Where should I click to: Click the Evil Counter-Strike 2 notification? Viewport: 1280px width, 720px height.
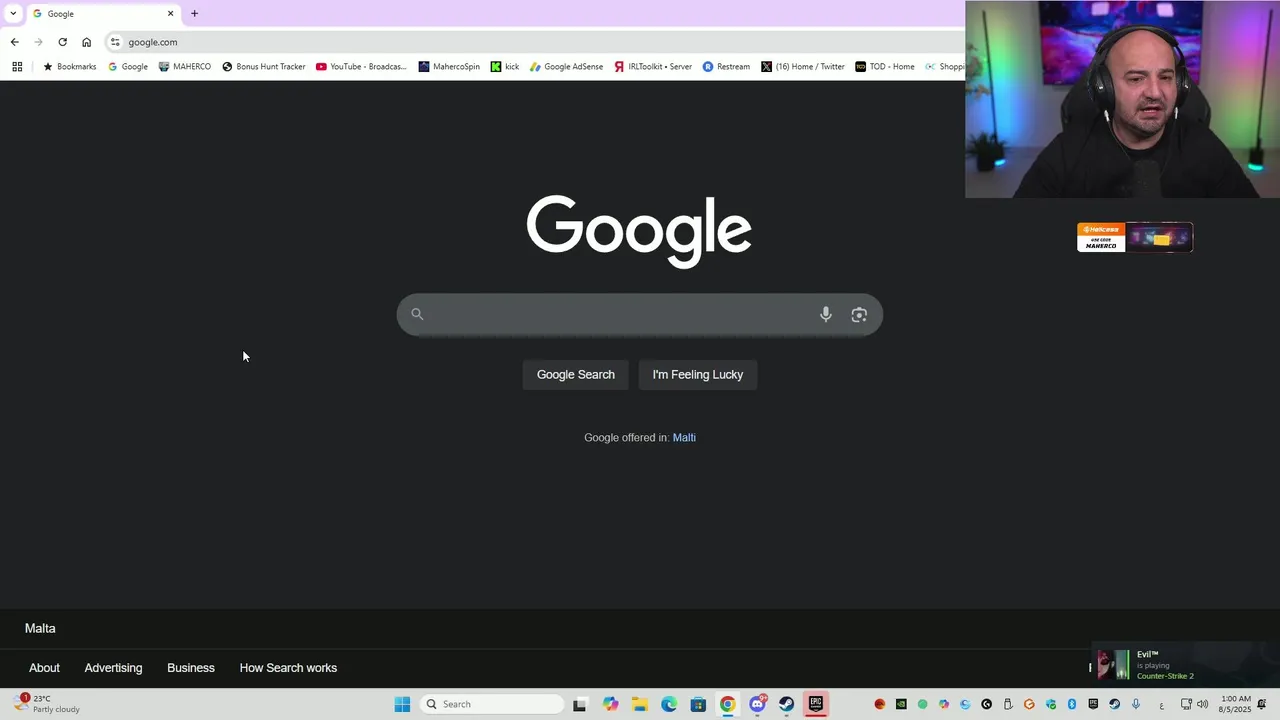pyautogui.click(x=1185, y=665)
